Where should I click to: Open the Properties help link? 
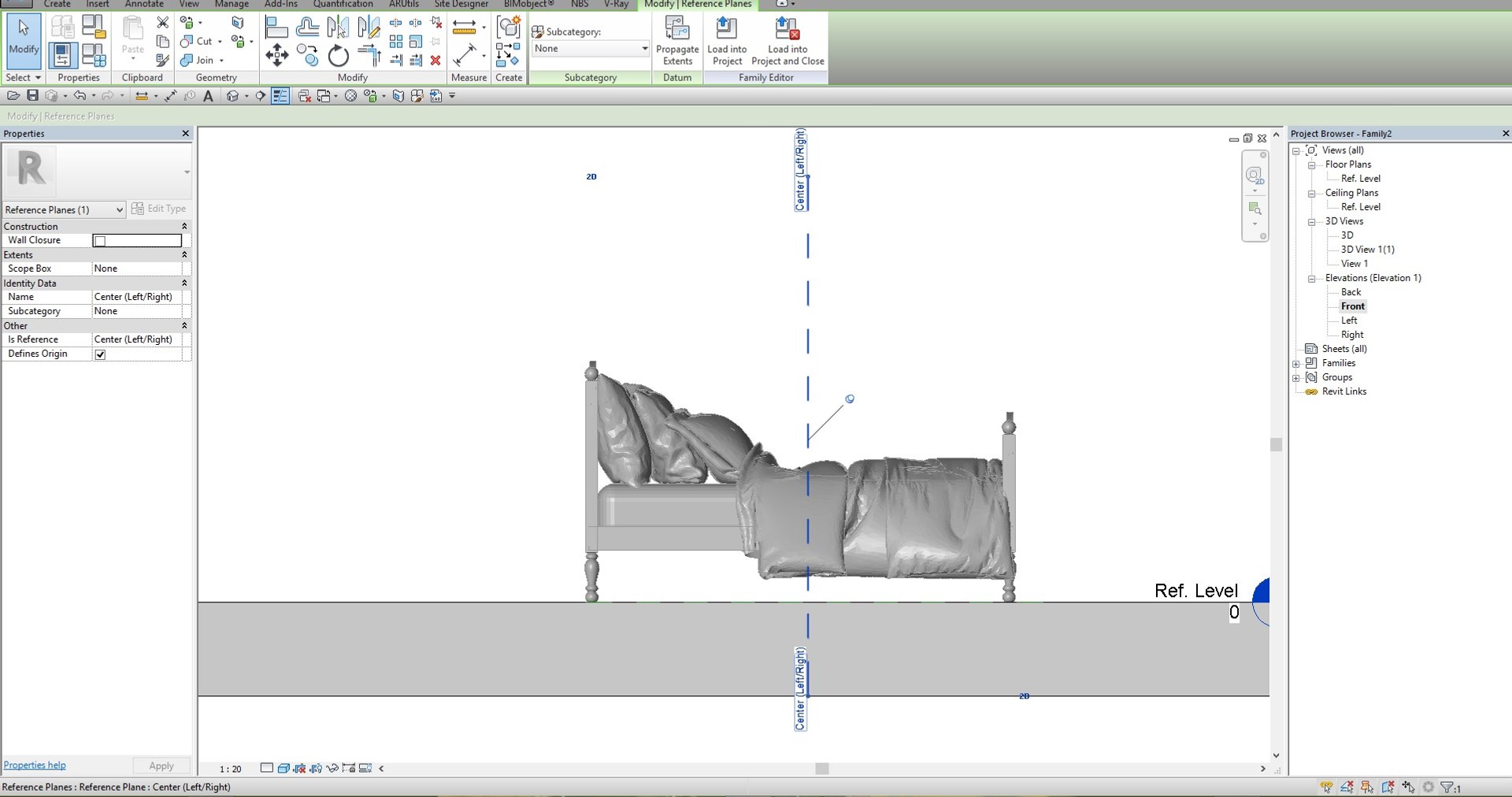click(35, 765)
